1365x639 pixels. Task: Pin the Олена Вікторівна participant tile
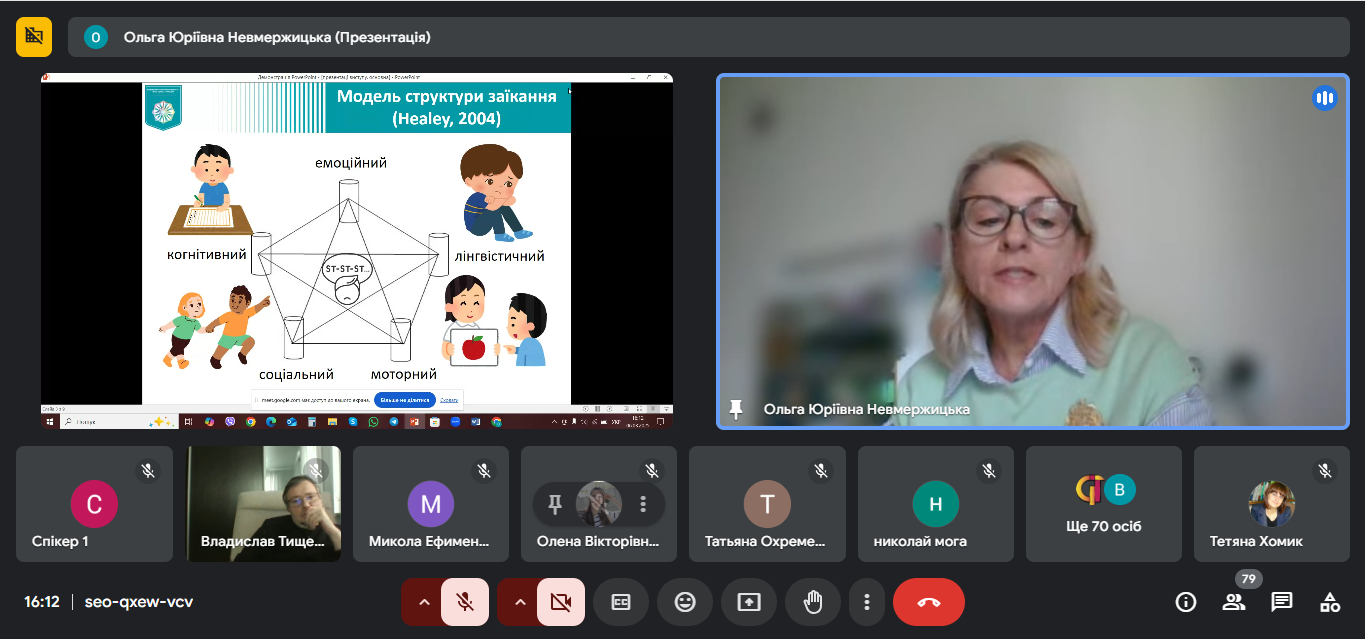pyautogui.click(x=555, y=504)
